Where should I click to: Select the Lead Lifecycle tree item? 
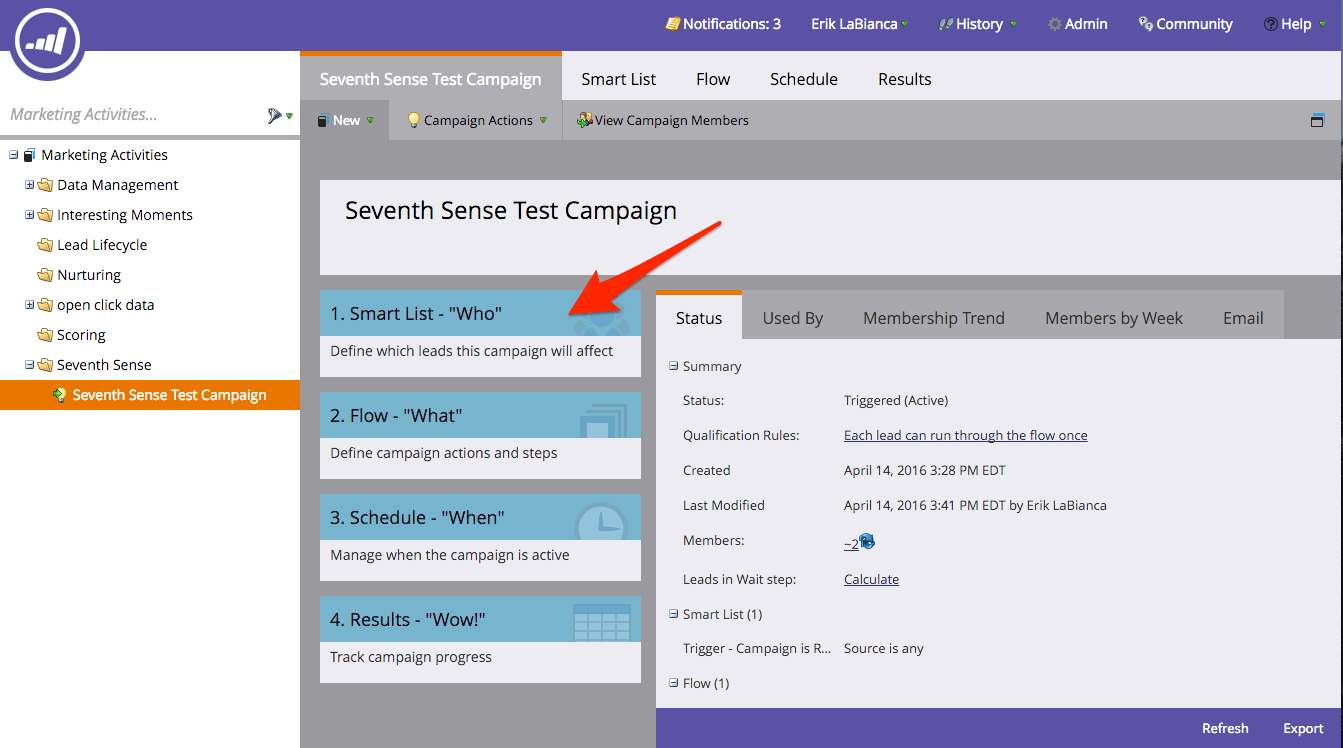[102, 245]
